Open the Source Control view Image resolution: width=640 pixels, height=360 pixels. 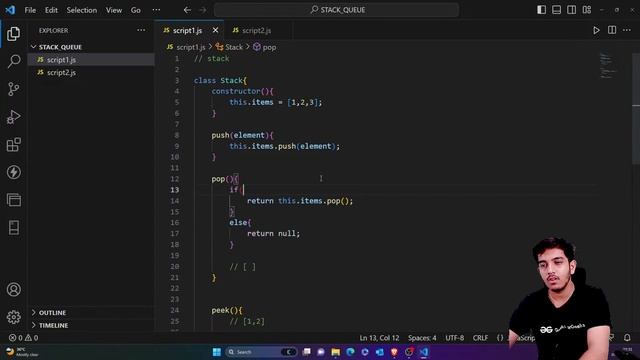point(13,89)
